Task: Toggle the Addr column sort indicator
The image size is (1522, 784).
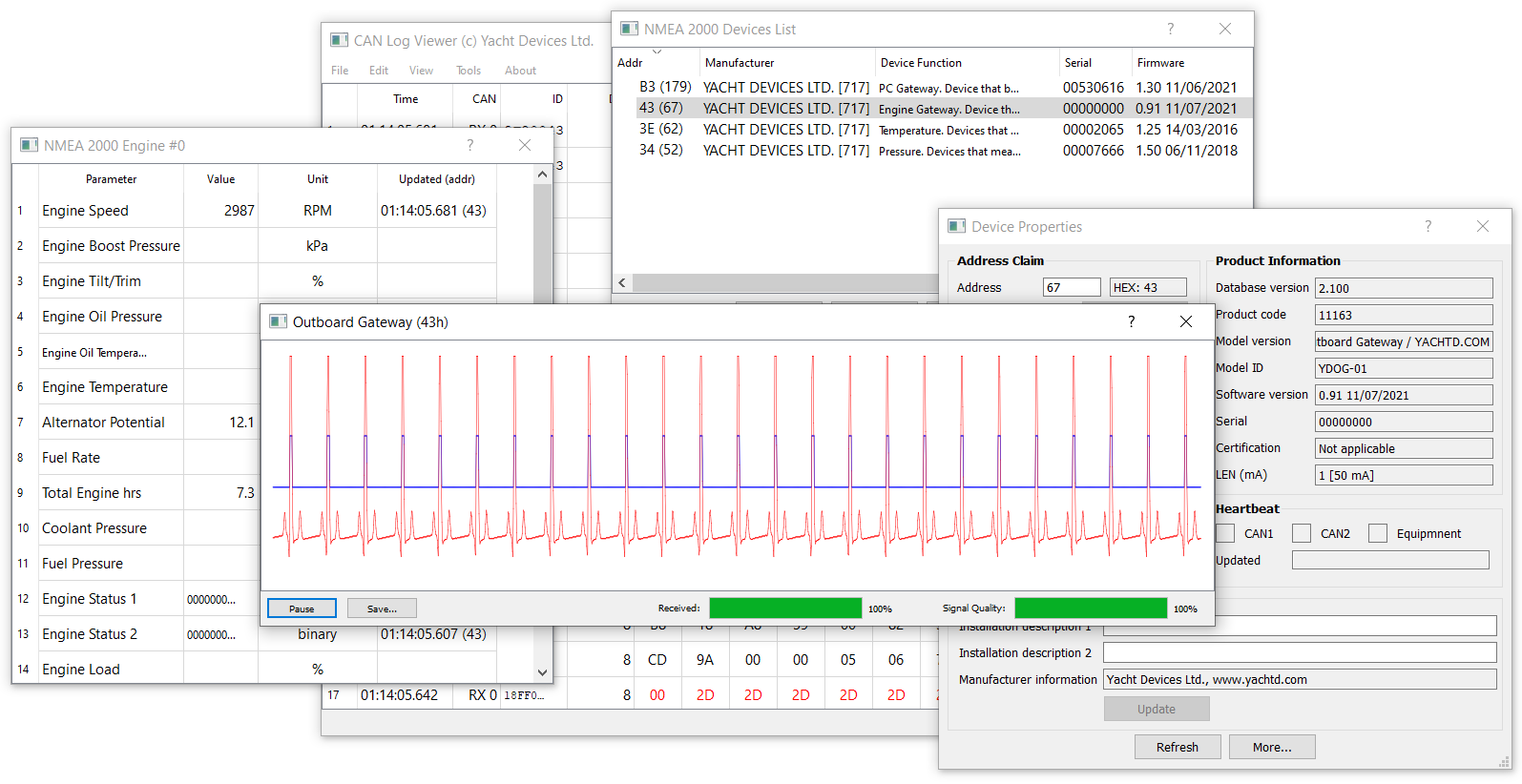Action: (657, 52)
